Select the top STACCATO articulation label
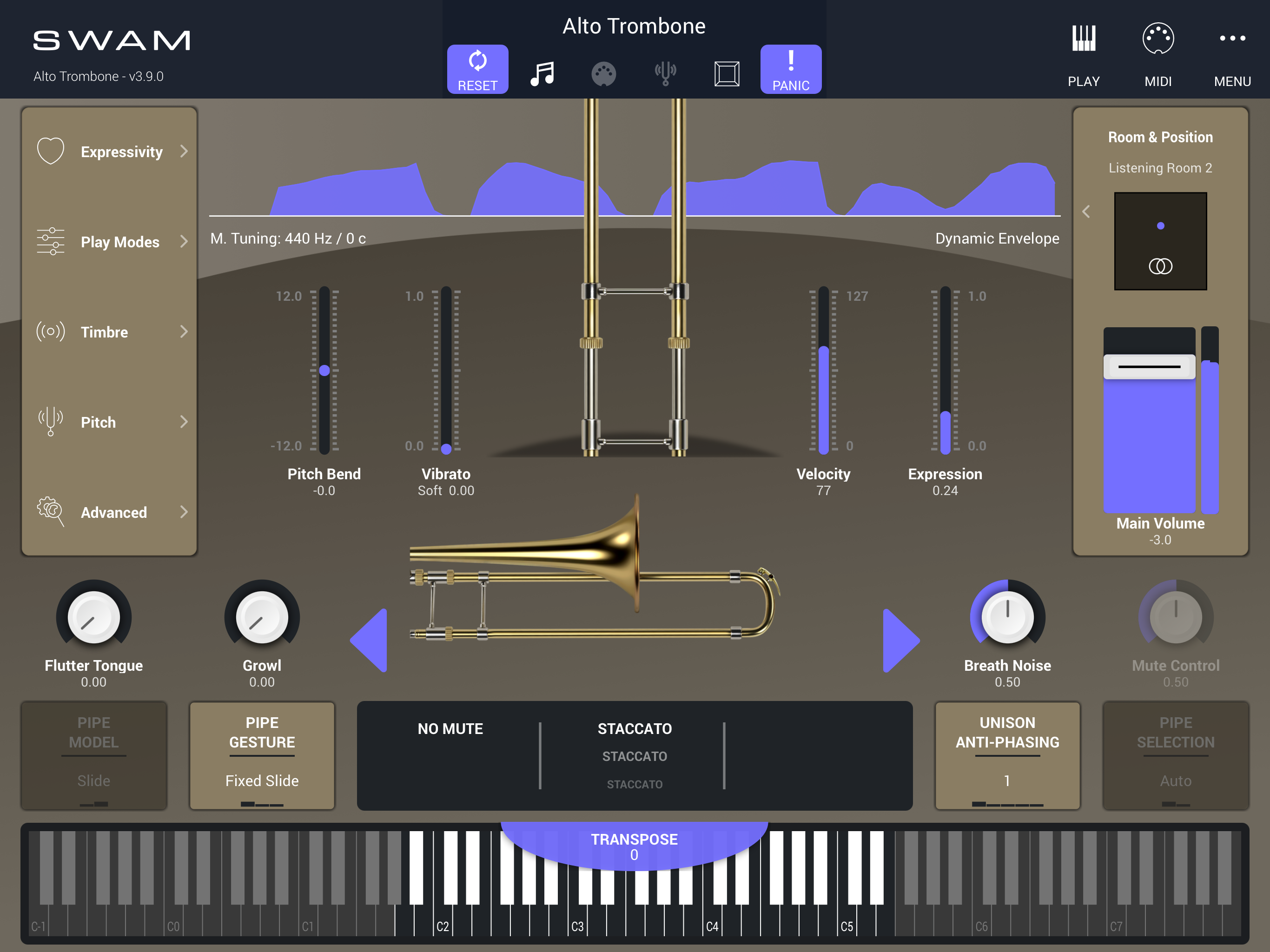This screenshot has height=952, width=1270. (635, 728)
